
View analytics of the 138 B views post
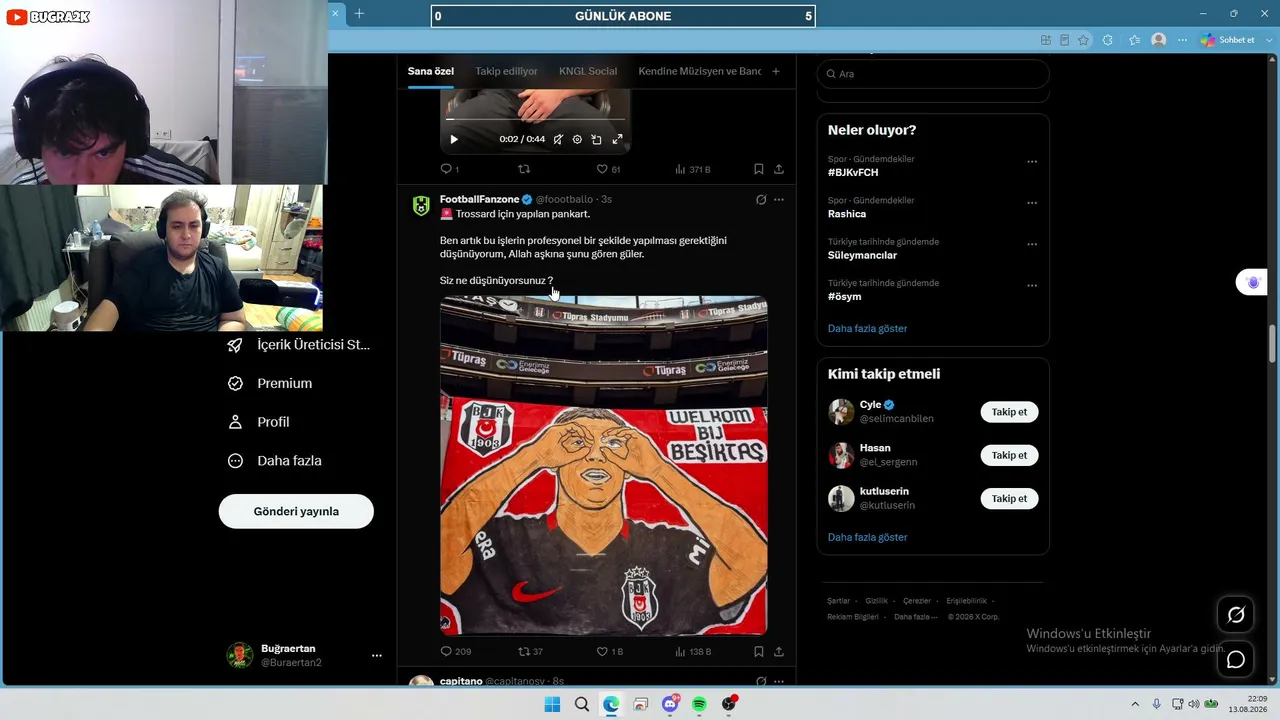pyautogui.click(x=693, y=651)
